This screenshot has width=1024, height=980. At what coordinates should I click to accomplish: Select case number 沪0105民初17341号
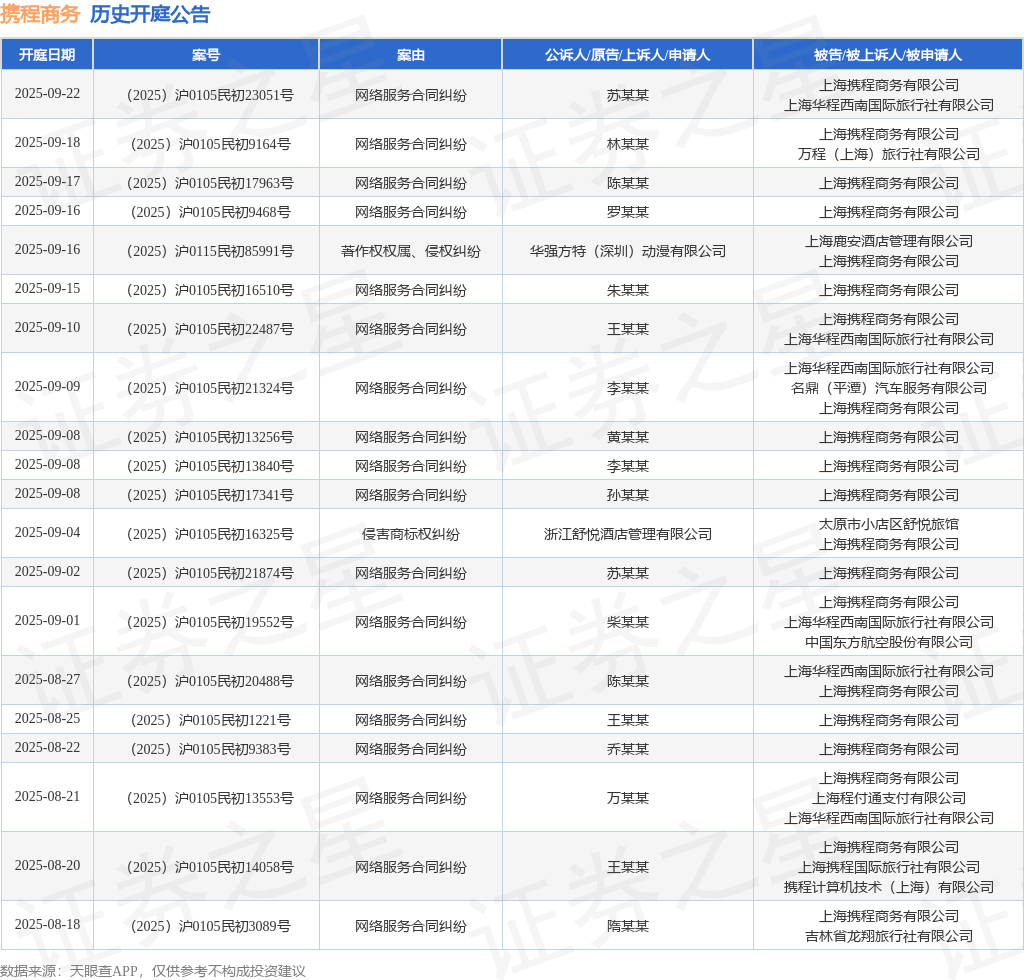[210, 495]
